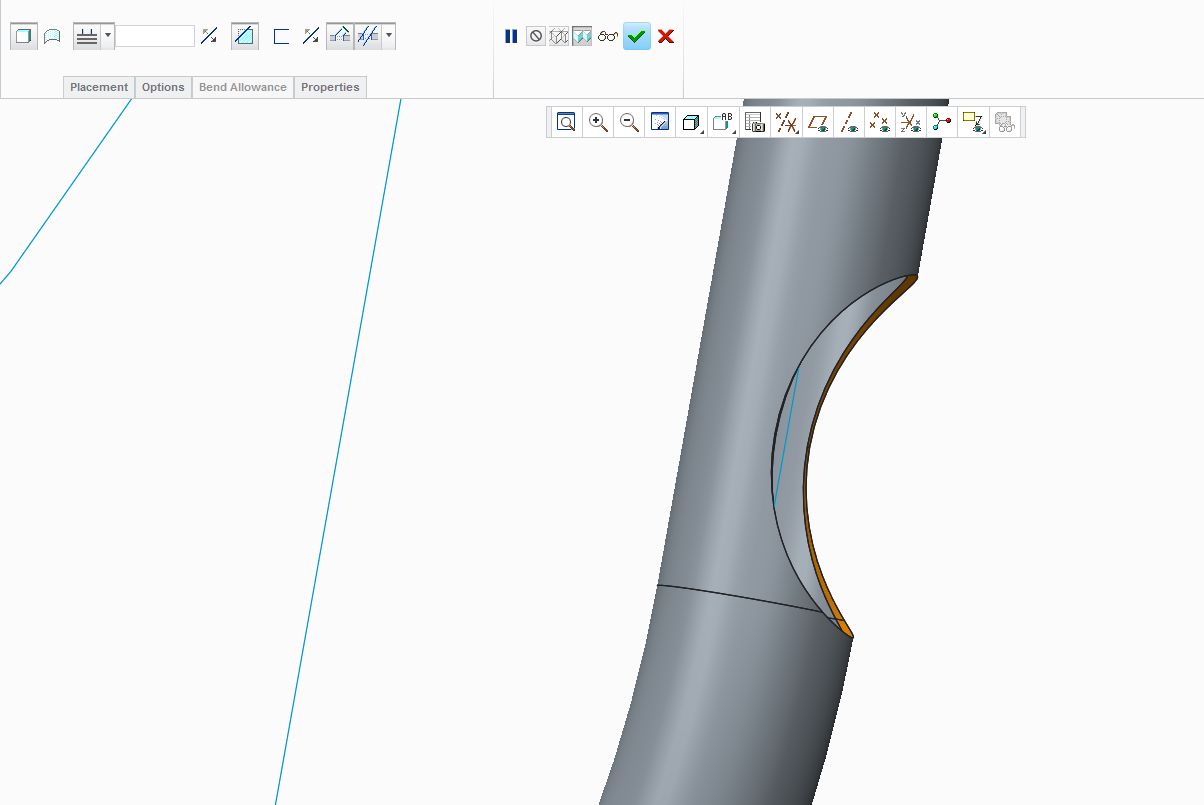Open the Properties tab
Image resolution: width=1204 pixels, height=805 pixels.
(330, 87)
